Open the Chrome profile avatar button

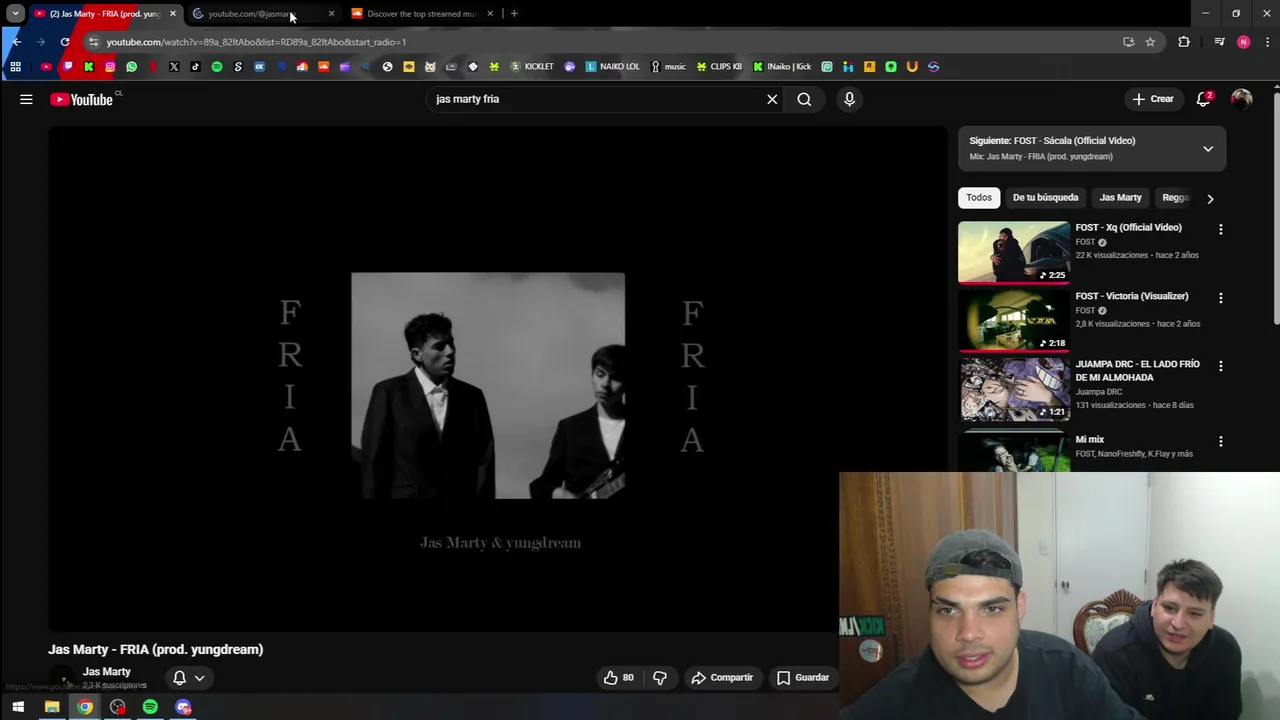coord(1243,42)
